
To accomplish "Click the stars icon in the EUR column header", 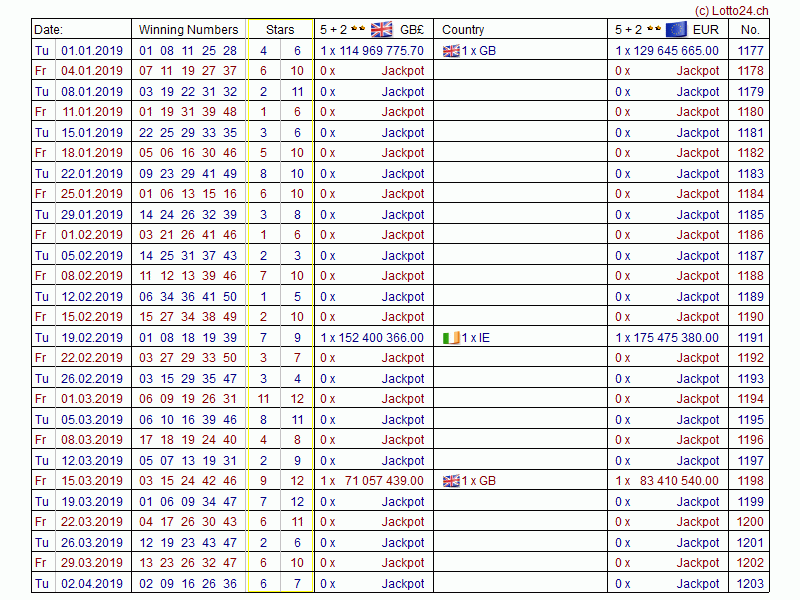I will 653,29.
